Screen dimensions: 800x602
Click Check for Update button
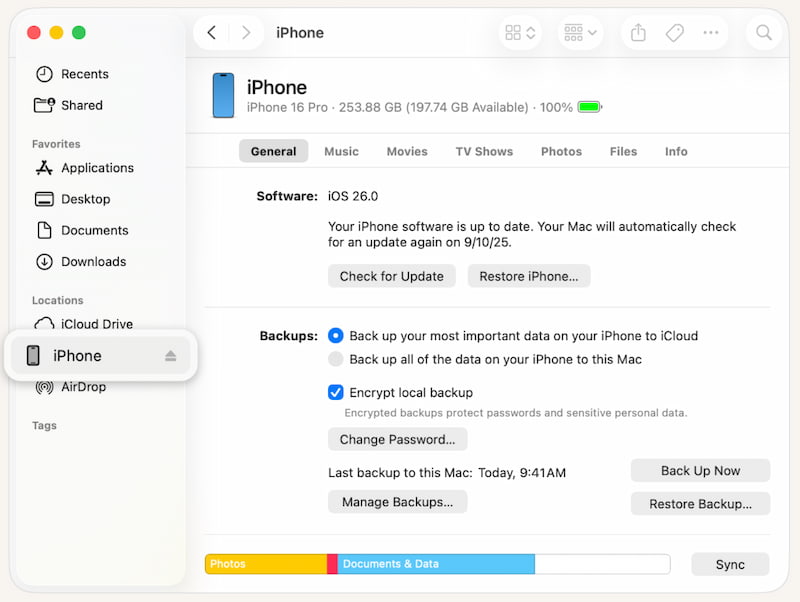pos(391,276)
